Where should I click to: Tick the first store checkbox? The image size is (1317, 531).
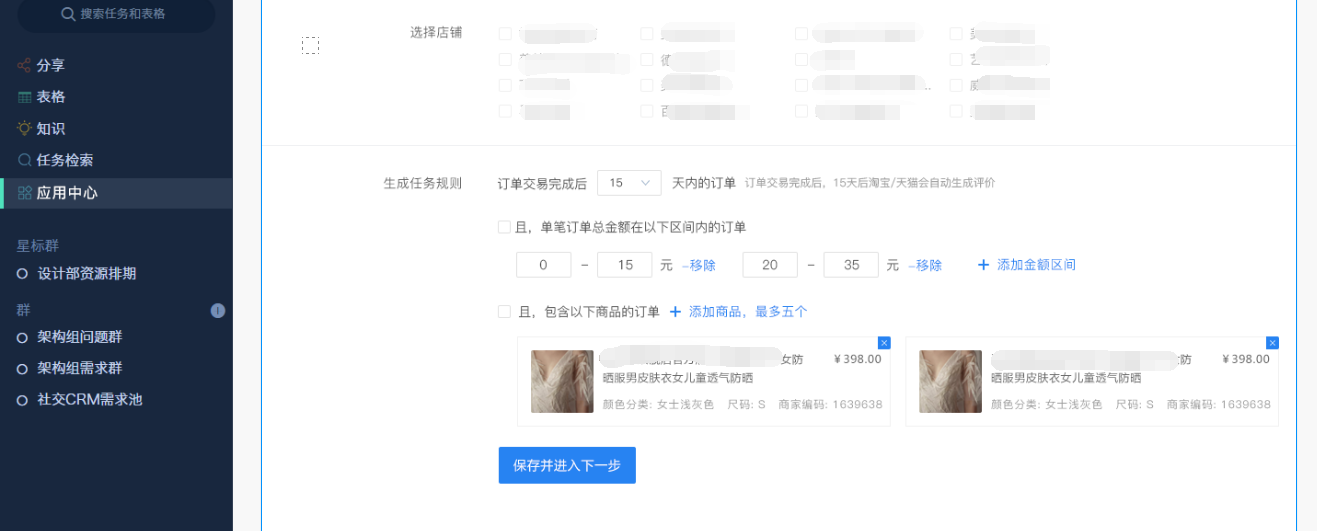(505, 34)
